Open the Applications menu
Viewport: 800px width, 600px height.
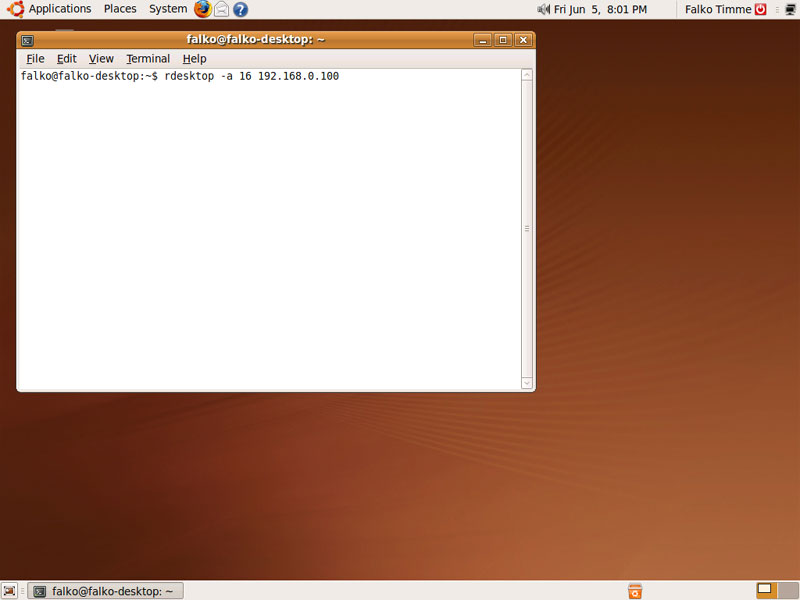(60, 9)
